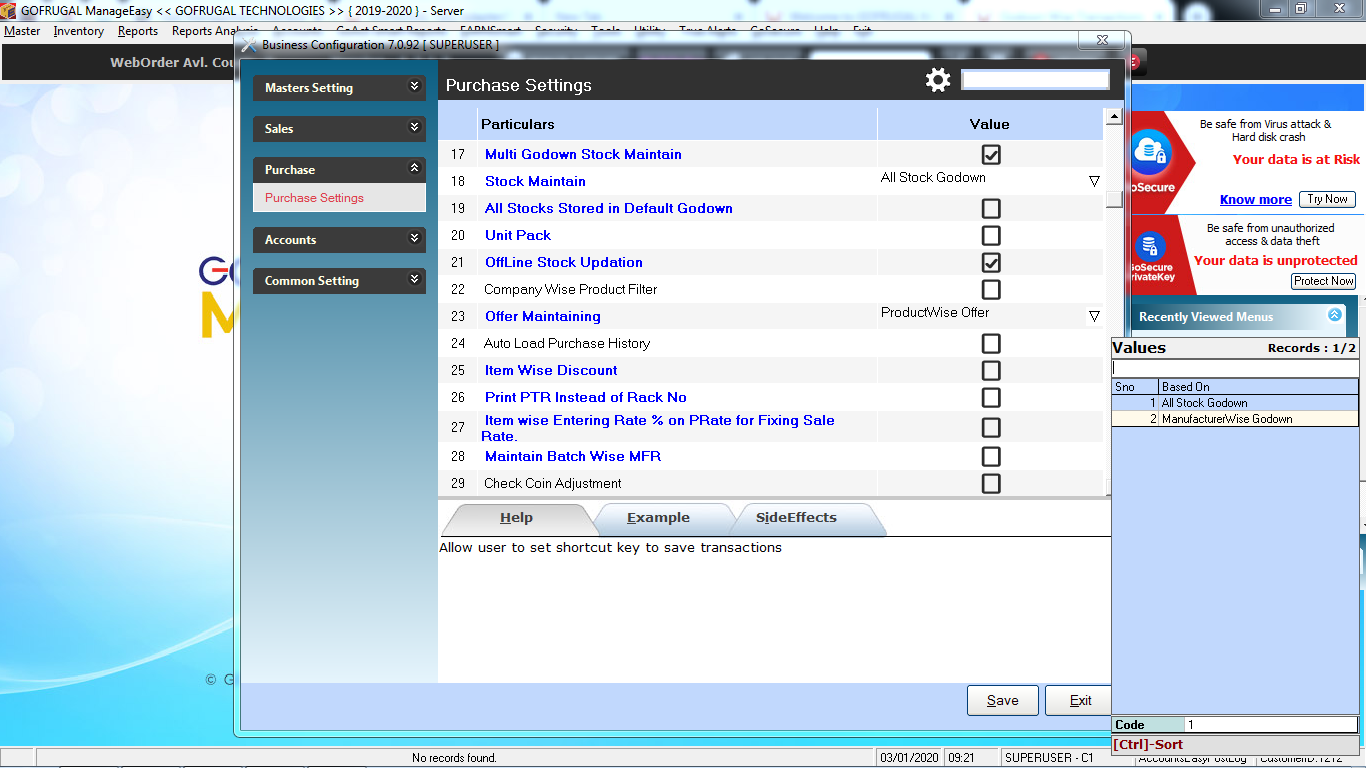Image resolution: width=1366 pixels, height=768 pixels.
Task: Expand the Common Setting section
Action: tap(339, 281)
